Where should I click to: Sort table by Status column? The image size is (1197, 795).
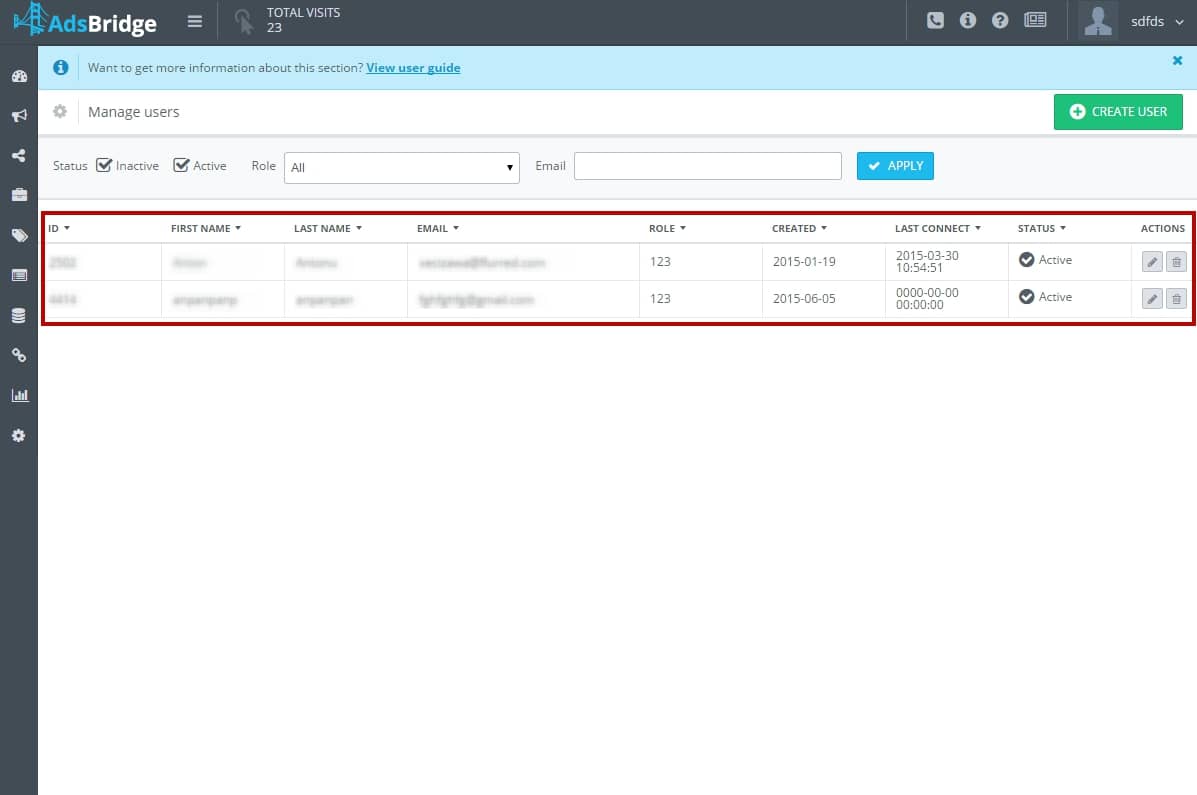click(x=1041, y=228)
